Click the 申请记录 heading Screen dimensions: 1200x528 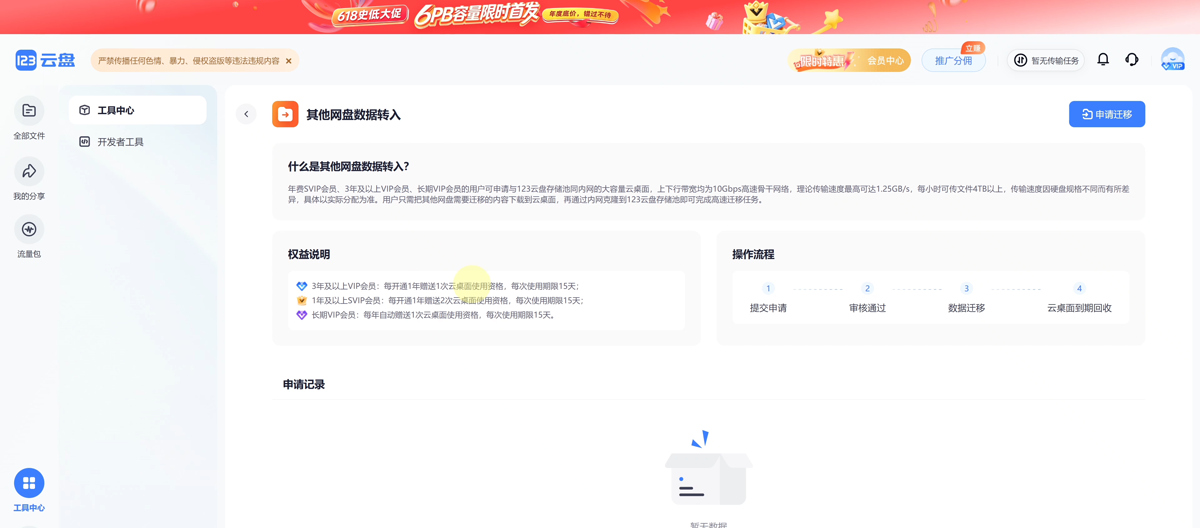pos(304,384)
